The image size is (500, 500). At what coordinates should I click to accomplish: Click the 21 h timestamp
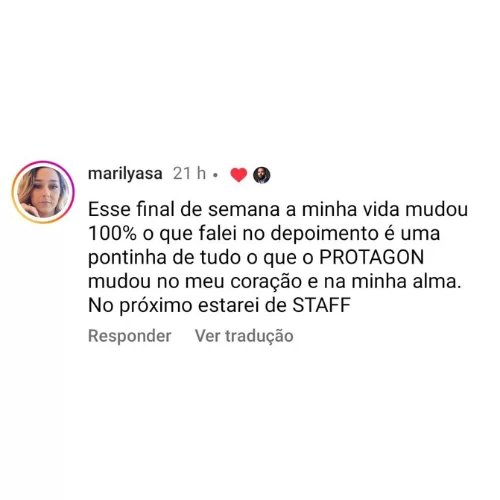189,173
